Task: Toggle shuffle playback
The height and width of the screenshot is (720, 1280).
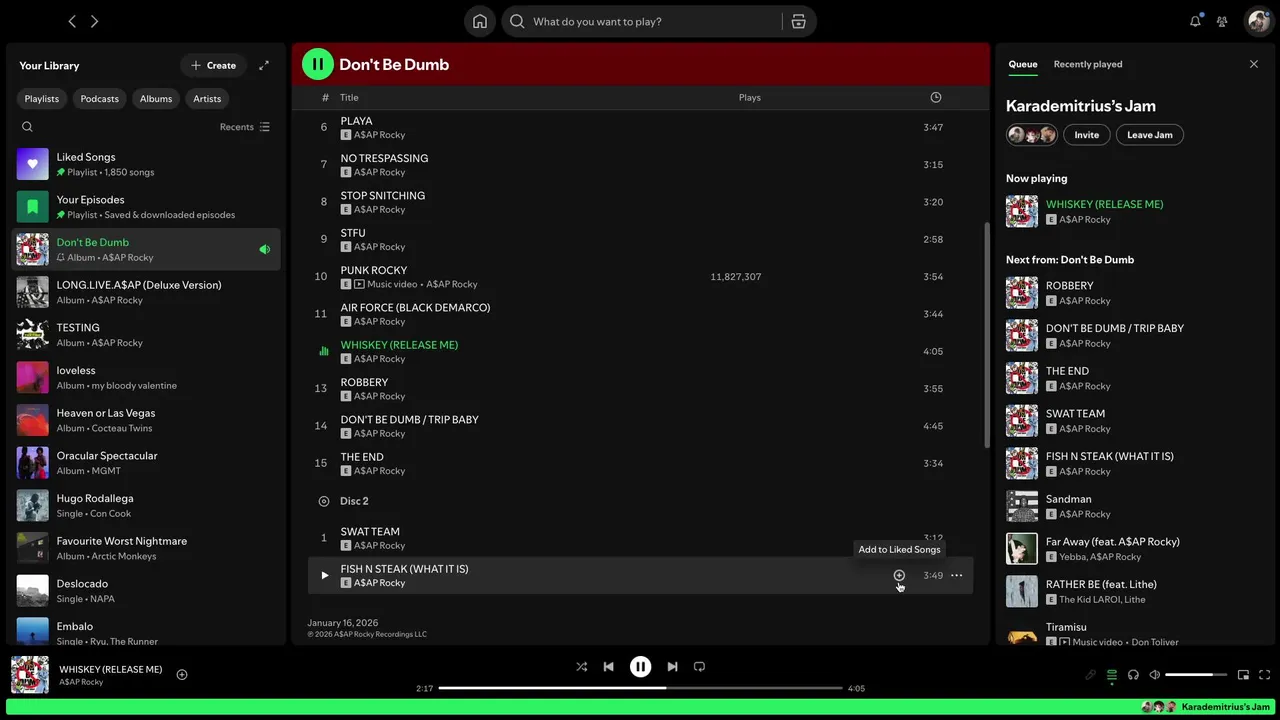Action: 582,666
